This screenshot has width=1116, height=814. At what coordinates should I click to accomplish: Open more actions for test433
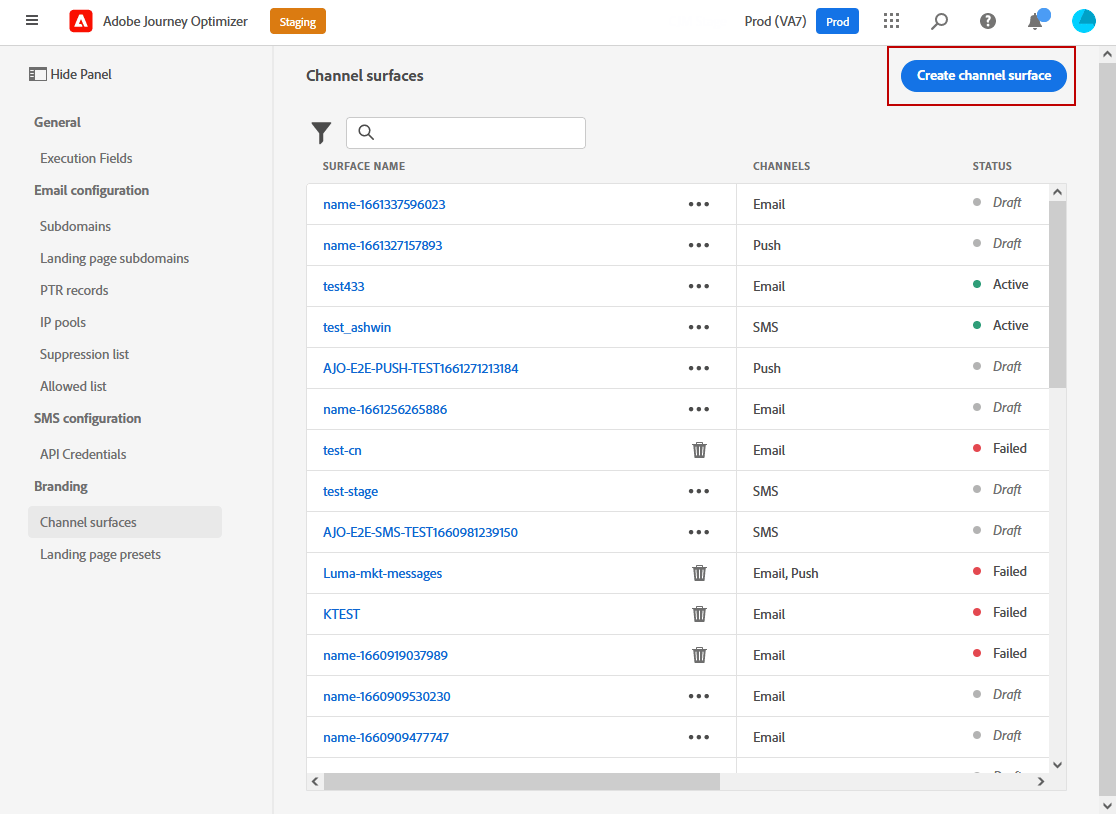click(699, 286)
